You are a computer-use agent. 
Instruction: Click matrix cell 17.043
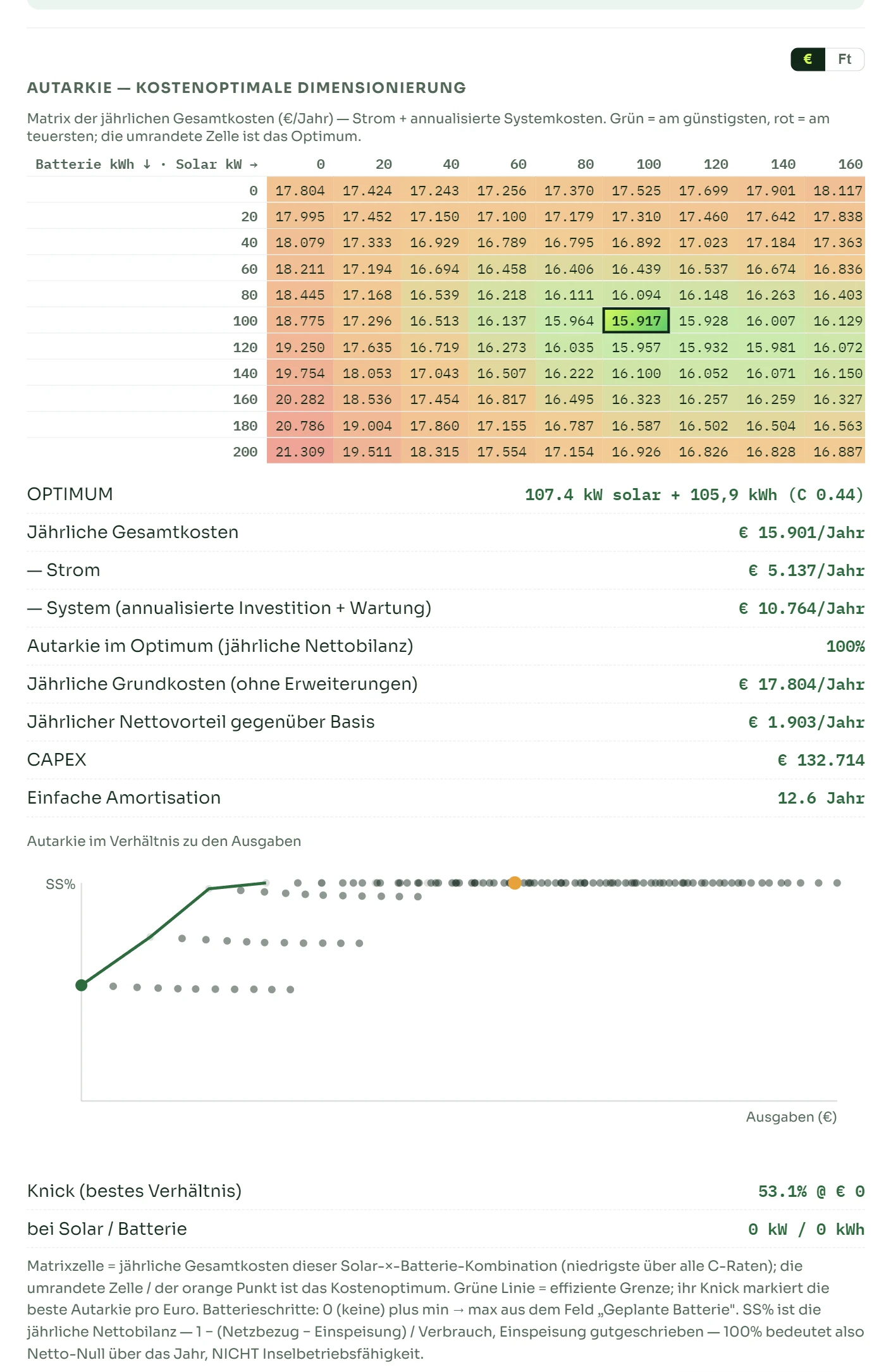434,373
